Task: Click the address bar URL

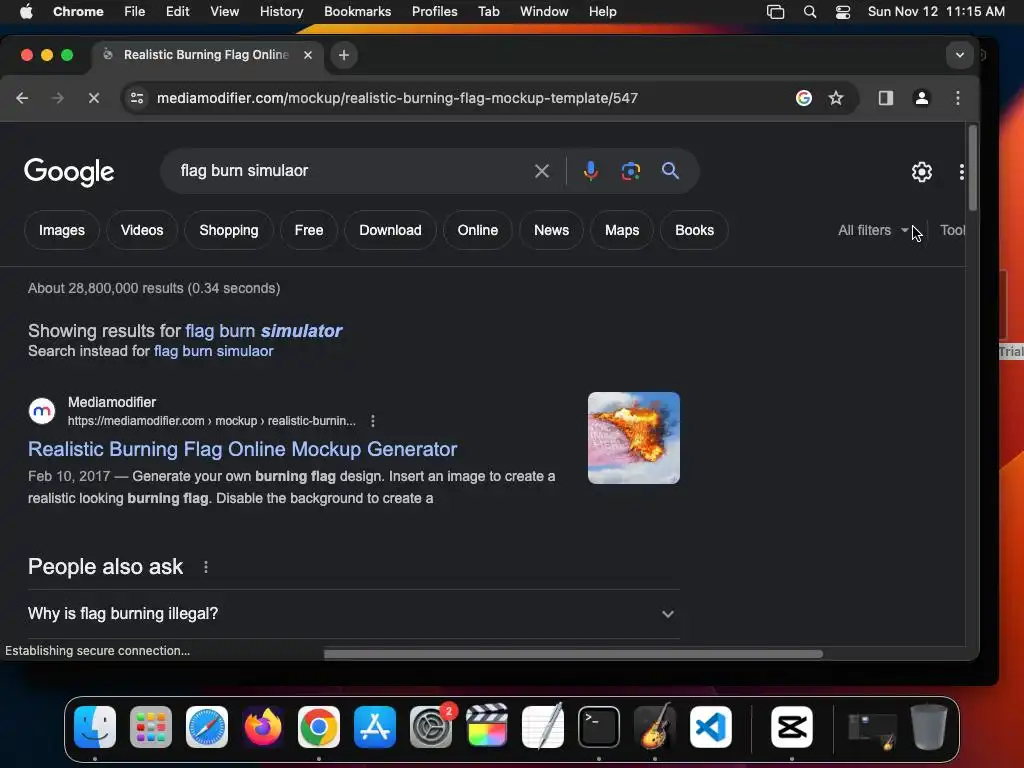Action: (x=397, y=98)
